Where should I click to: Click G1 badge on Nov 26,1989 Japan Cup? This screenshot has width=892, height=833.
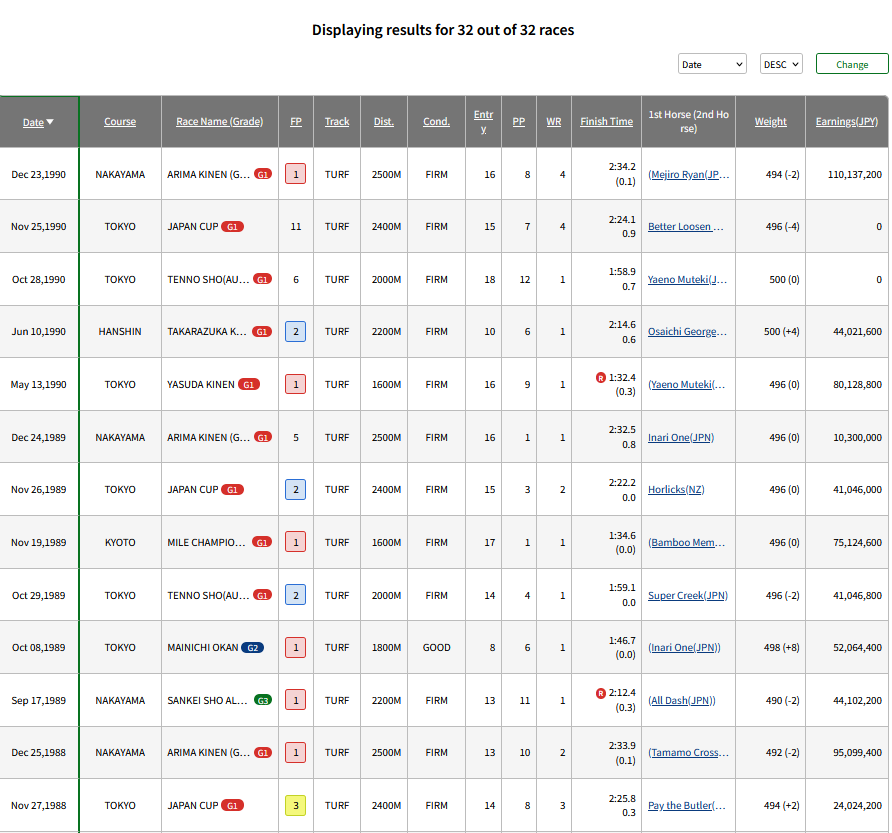[232, 489]
